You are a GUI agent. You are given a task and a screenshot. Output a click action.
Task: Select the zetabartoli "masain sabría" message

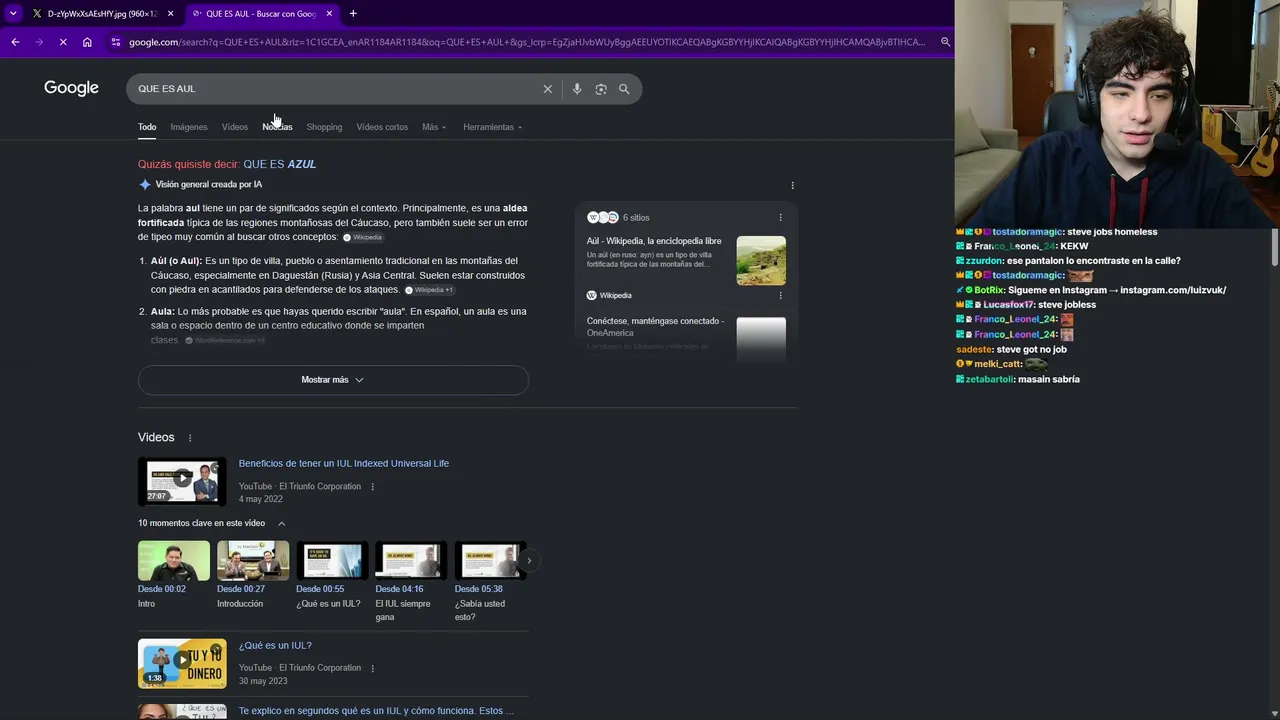click(1018, 379)
